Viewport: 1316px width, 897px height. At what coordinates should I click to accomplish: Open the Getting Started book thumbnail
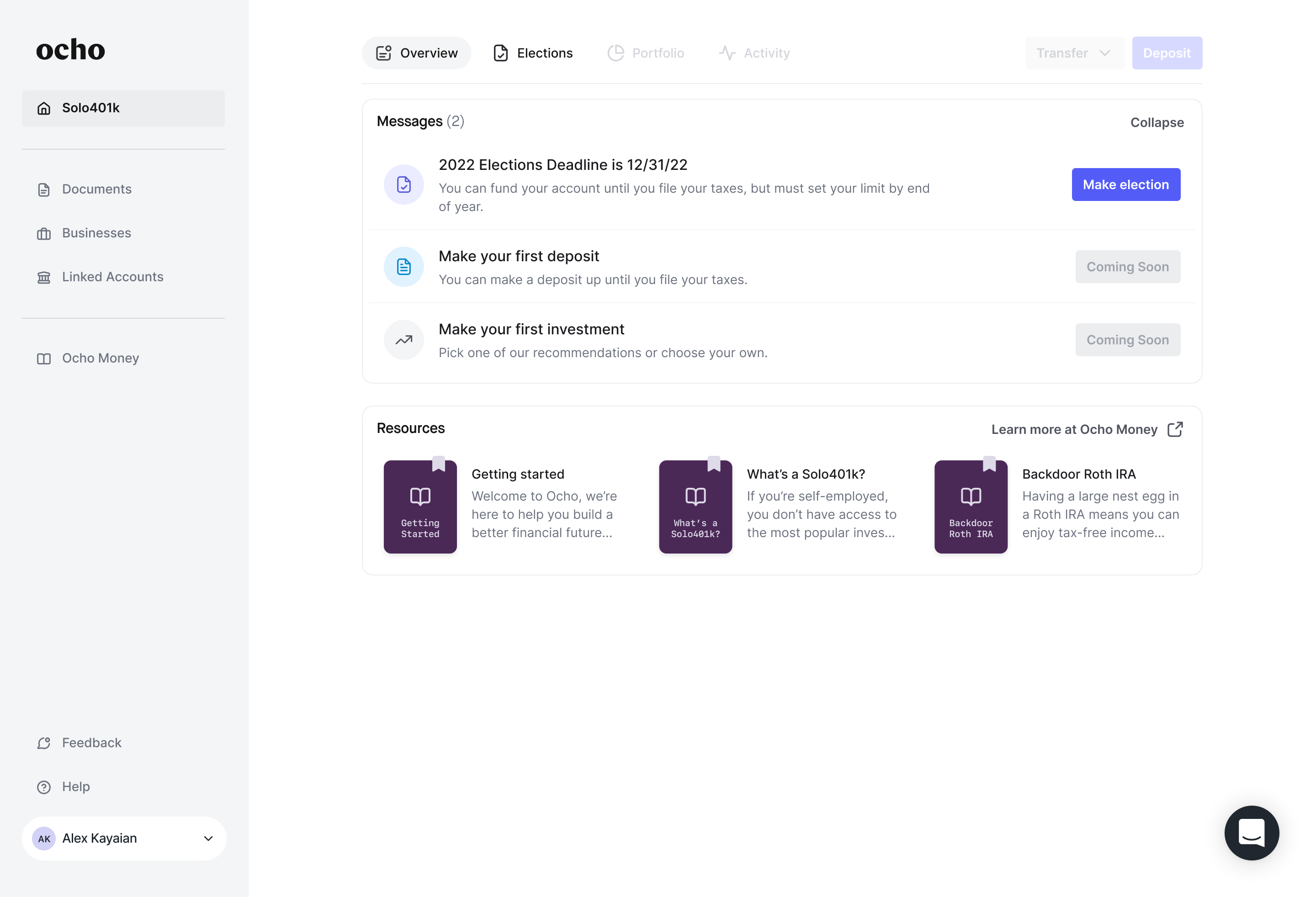click(420, 507)
